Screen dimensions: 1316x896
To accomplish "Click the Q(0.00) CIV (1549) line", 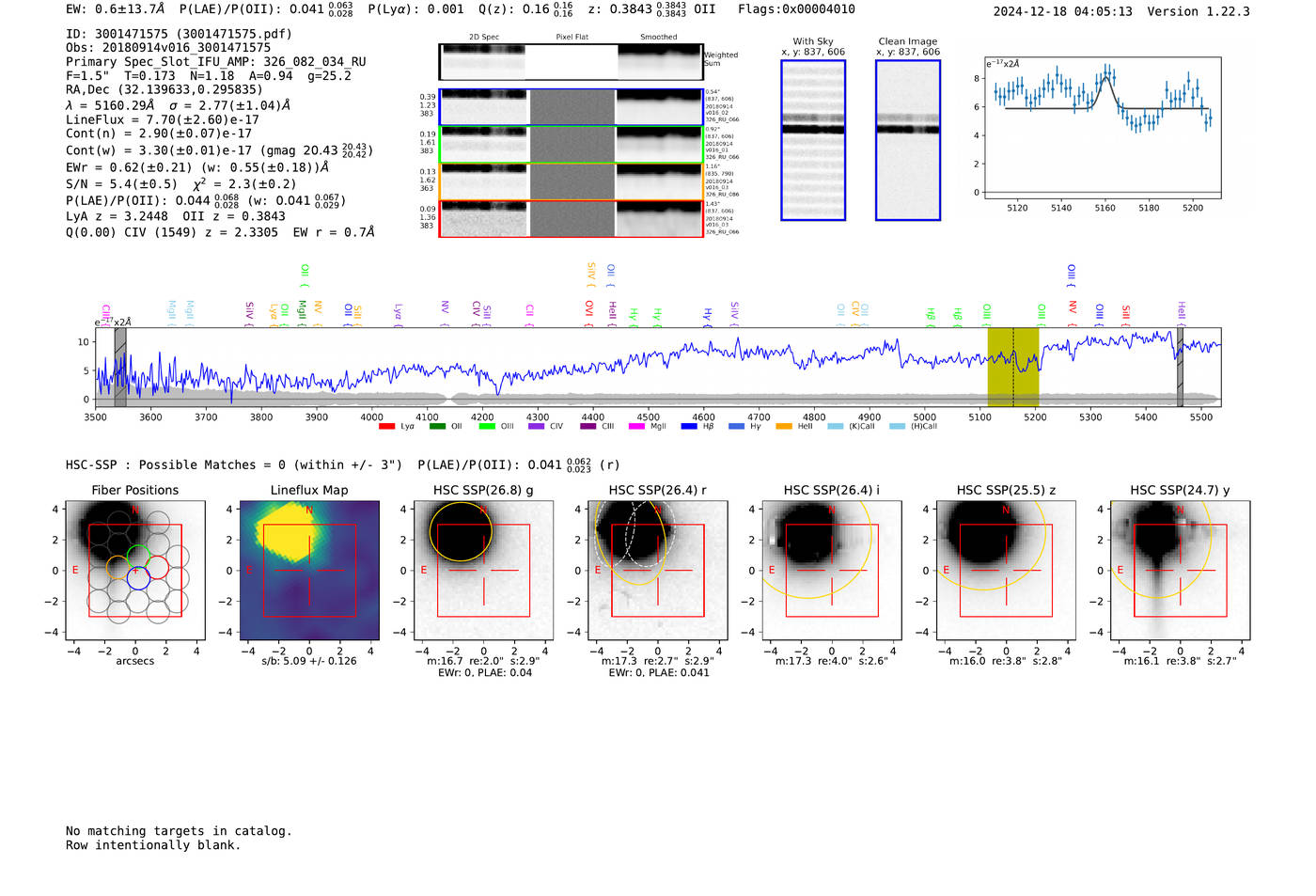I will (220, 232).
